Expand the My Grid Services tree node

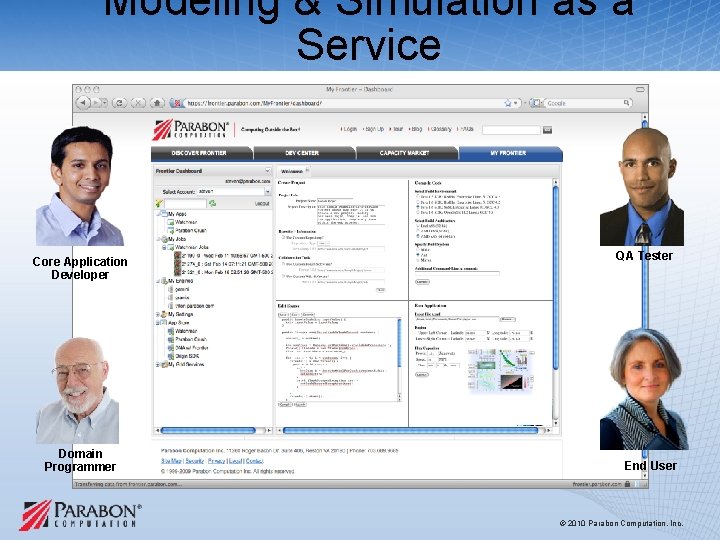158,364
